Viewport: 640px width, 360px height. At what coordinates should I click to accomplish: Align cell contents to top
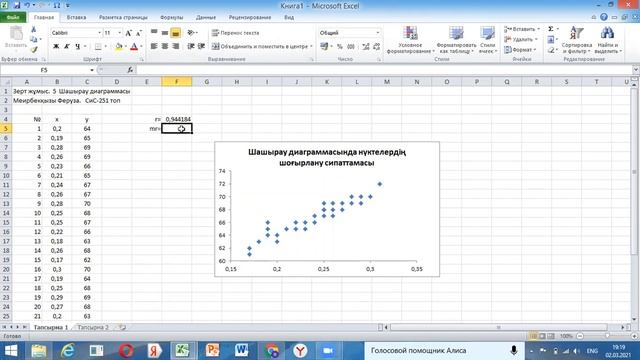154,33
